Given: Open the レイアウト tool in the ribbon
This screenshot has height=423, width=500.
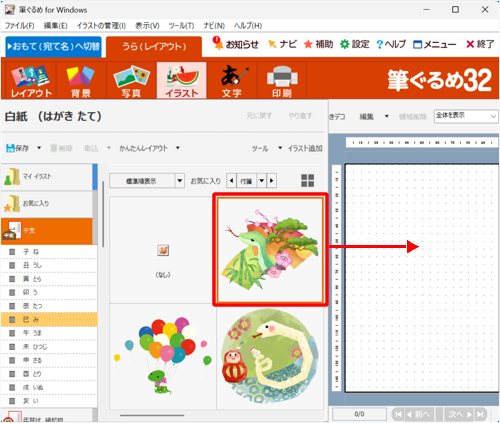Looking at the screenshot, I should coord(31,81).
